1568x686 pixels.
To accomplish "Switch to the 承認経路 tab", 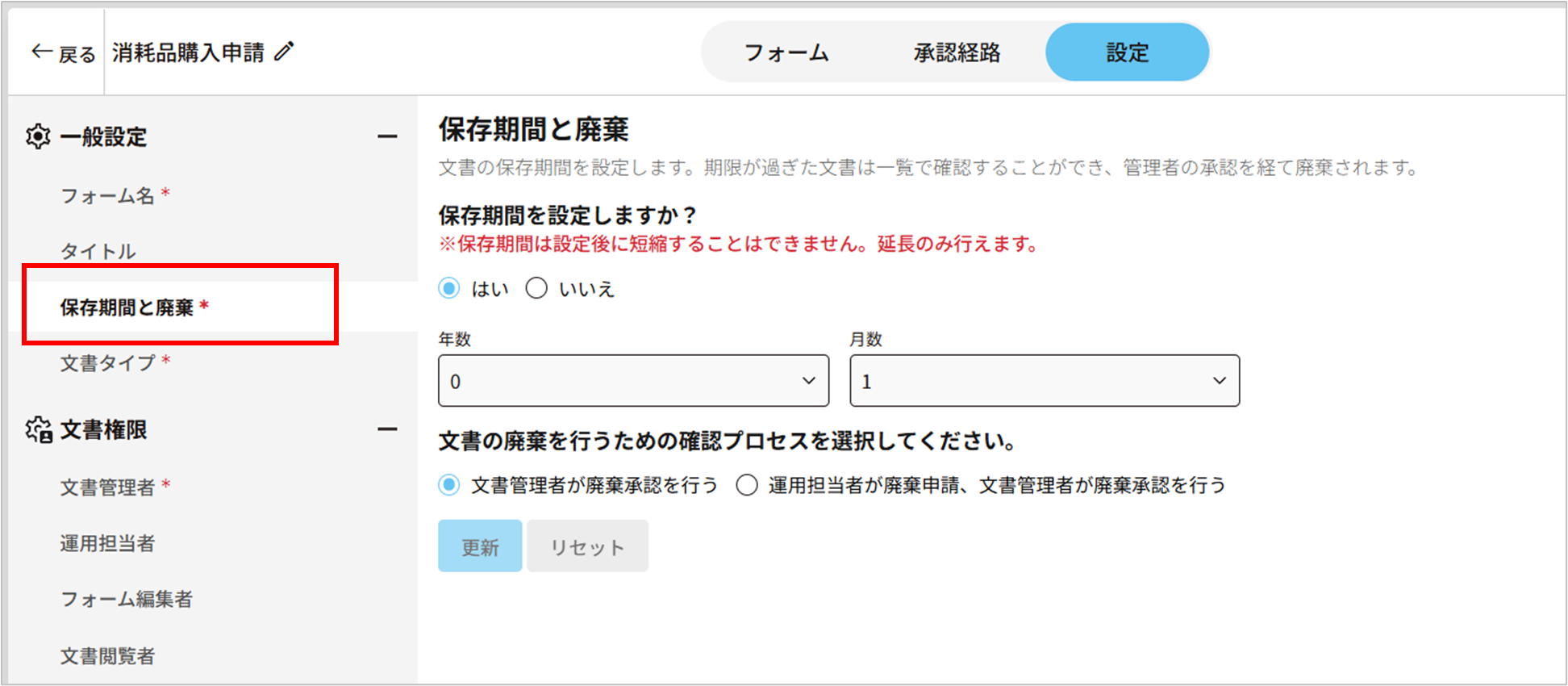I will [x=957, y=53].
